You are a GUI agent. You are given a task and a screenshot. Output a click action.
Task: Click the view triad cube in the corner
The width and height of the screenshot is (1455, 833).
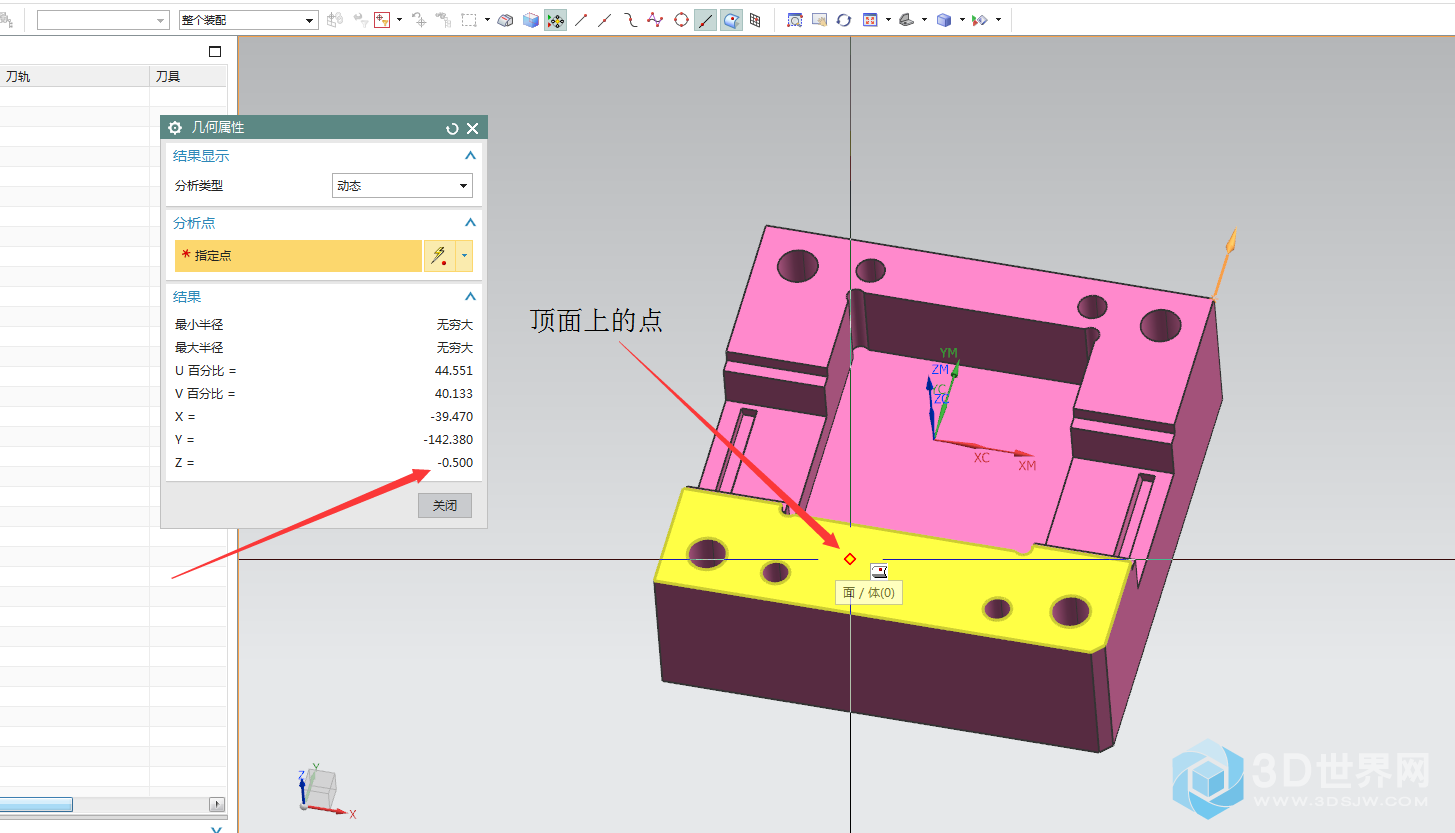320,790
